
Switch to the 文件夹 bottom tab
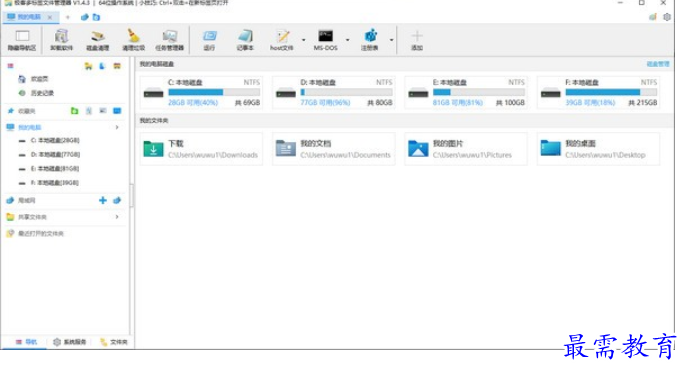pyautogui.click(x=114, y=342)
